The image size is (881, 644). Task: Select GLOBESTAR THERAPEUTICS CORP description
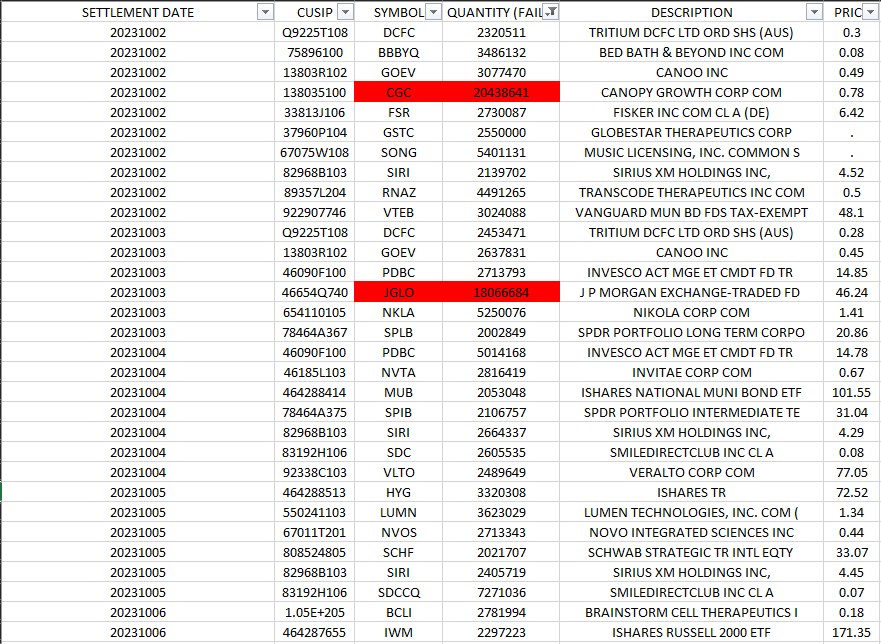(x=692, y=133)
